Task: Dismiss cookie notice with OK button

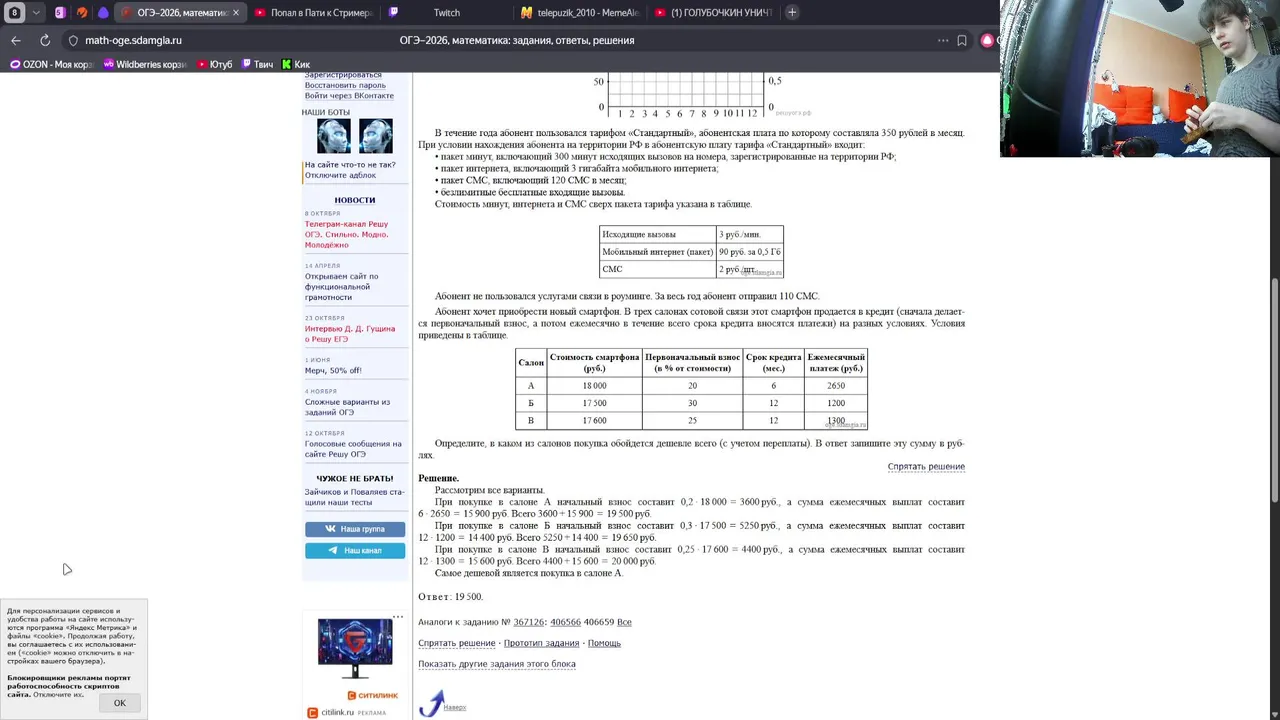Action: [x=120, y=703]
